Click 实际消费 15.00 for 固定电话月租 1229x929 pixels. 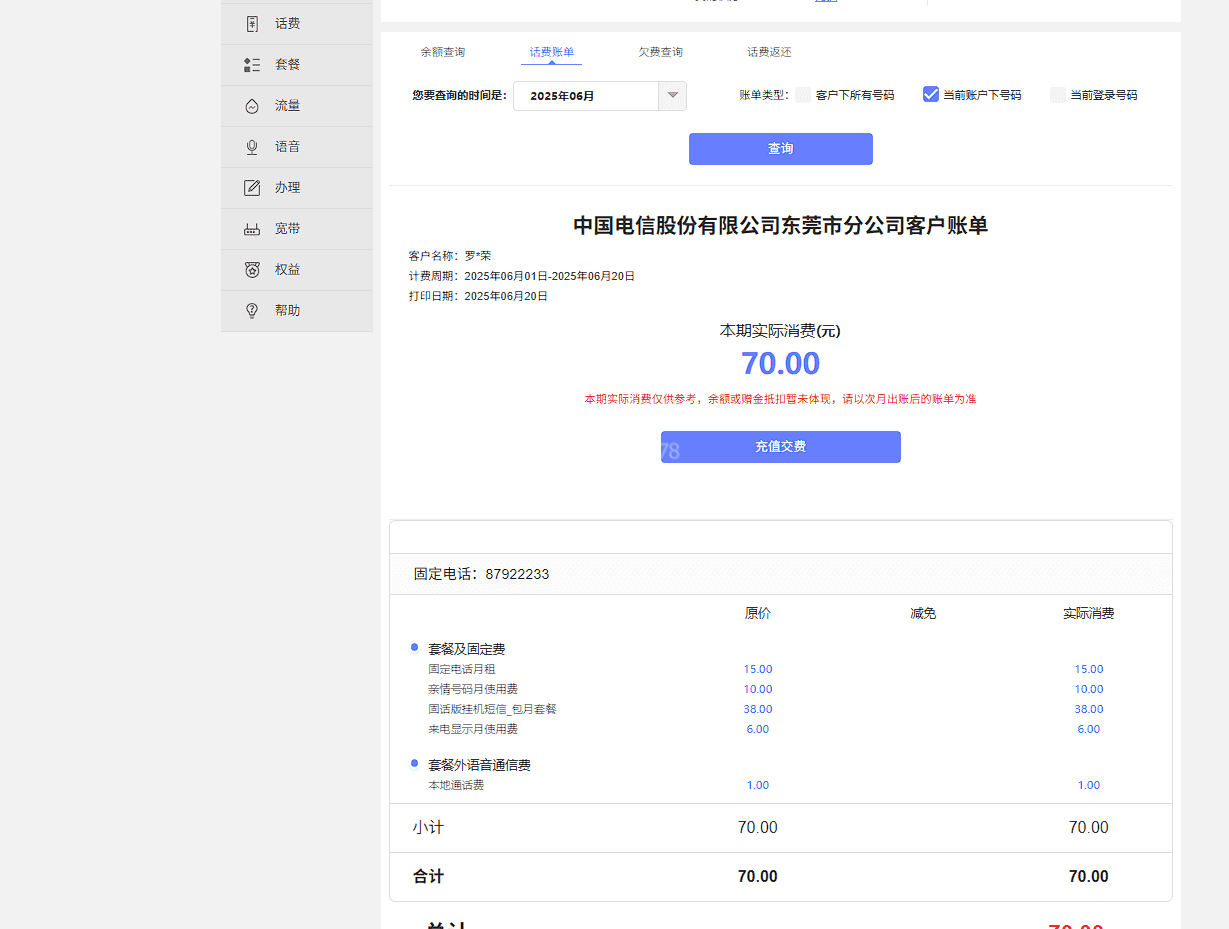(x=1089, y=669)
